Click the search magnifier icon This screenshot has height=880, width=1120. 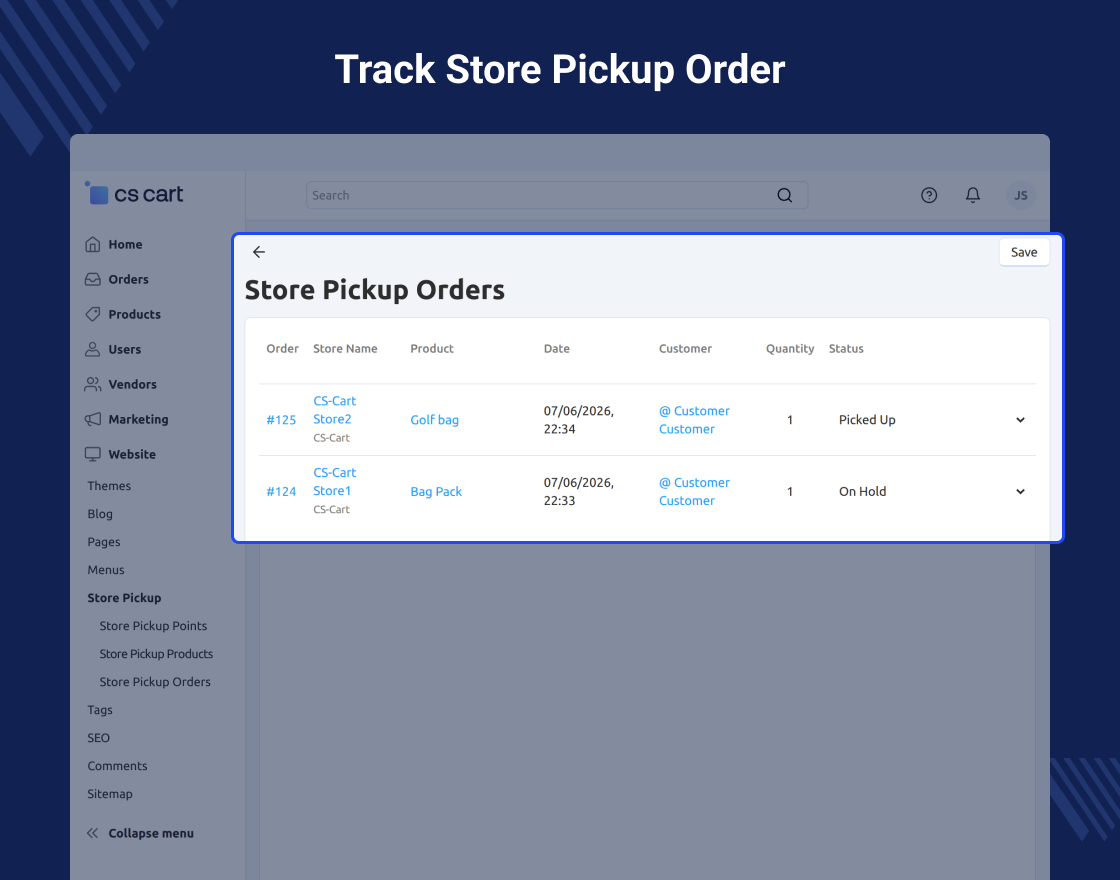(784, 195)
